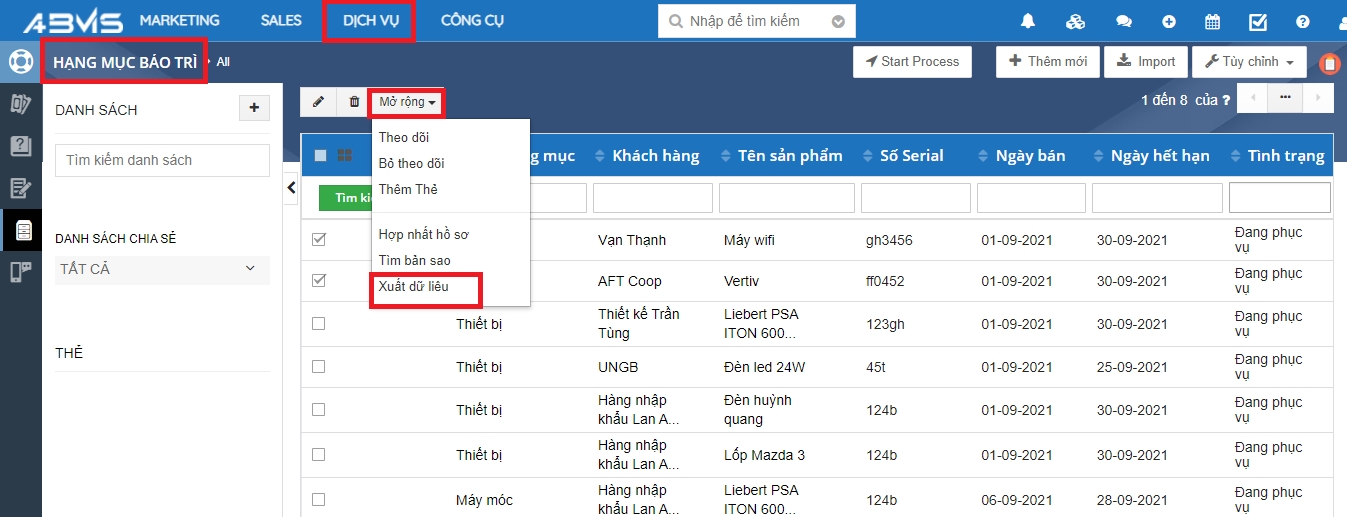The width and height of the screenshot is (1347, 517).
Task: Click the help question mark icon
Action: [1302, 21]
